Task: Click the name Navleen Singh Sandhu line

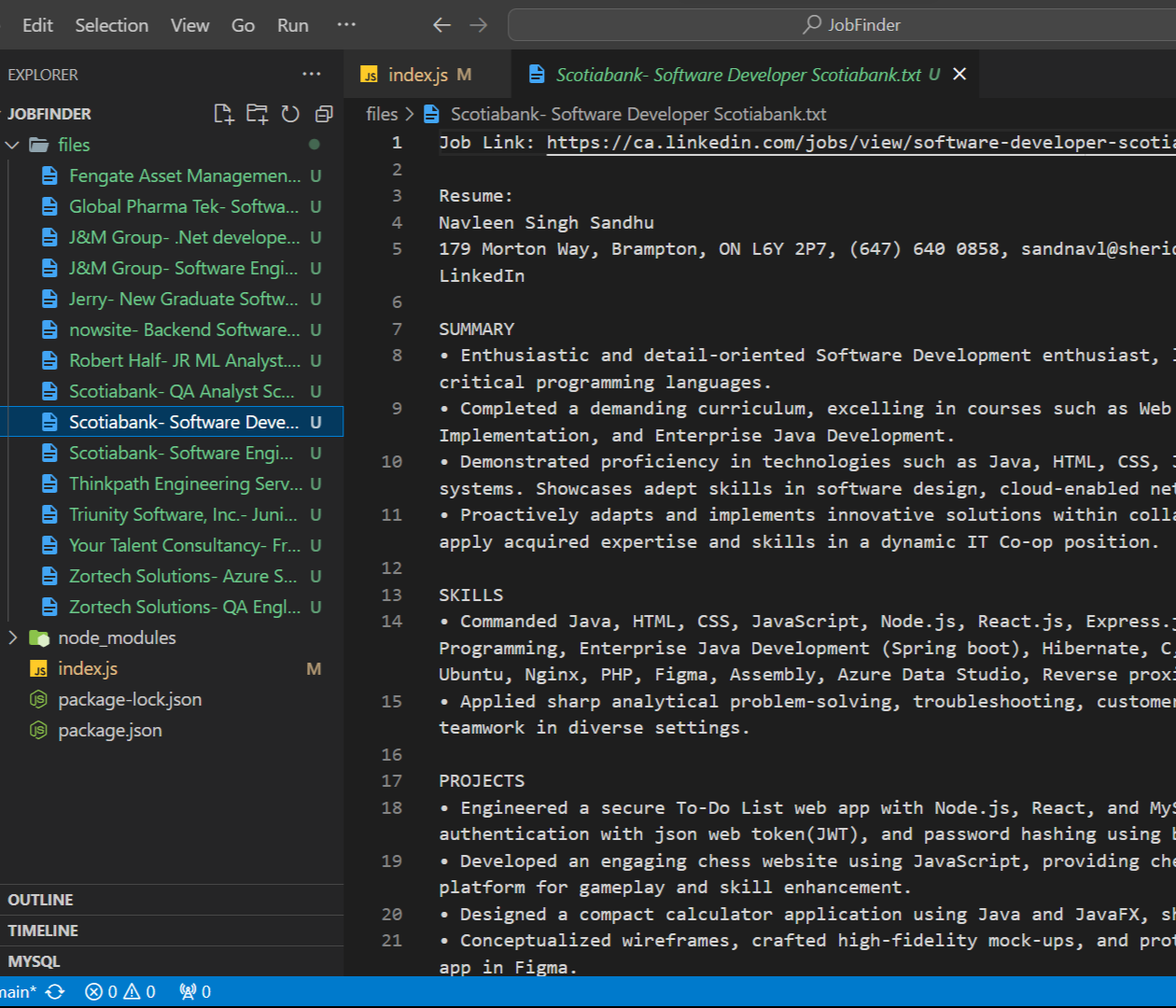Action: coord(546,222)
